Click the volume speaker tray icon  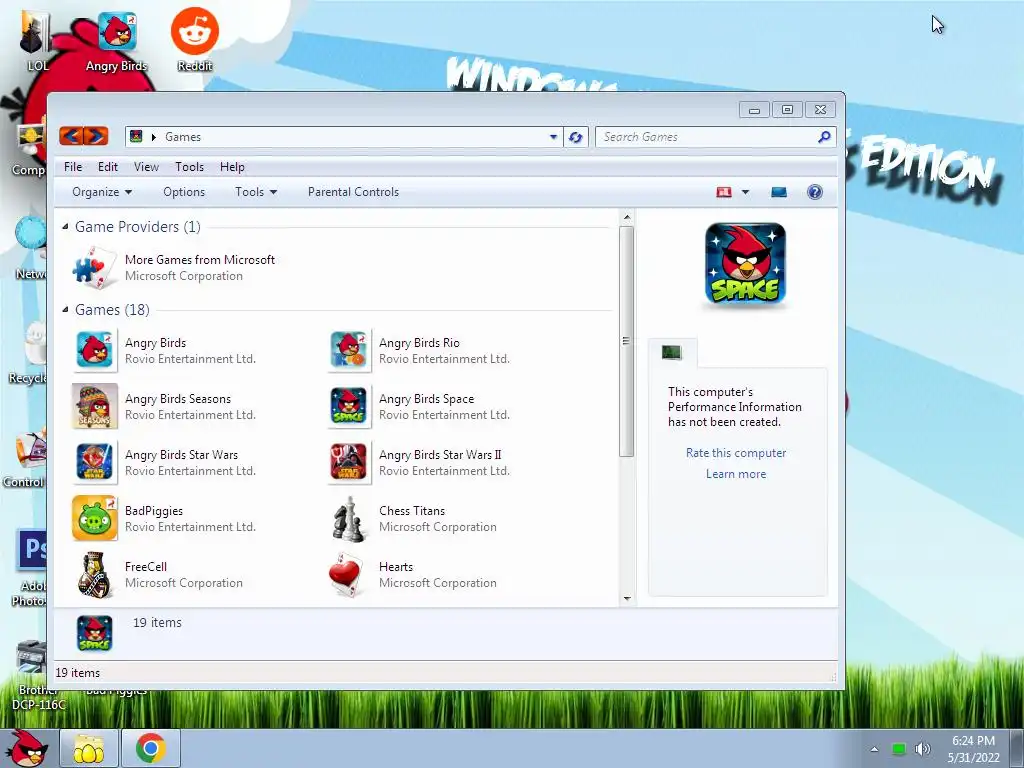(x=922, y=749)
